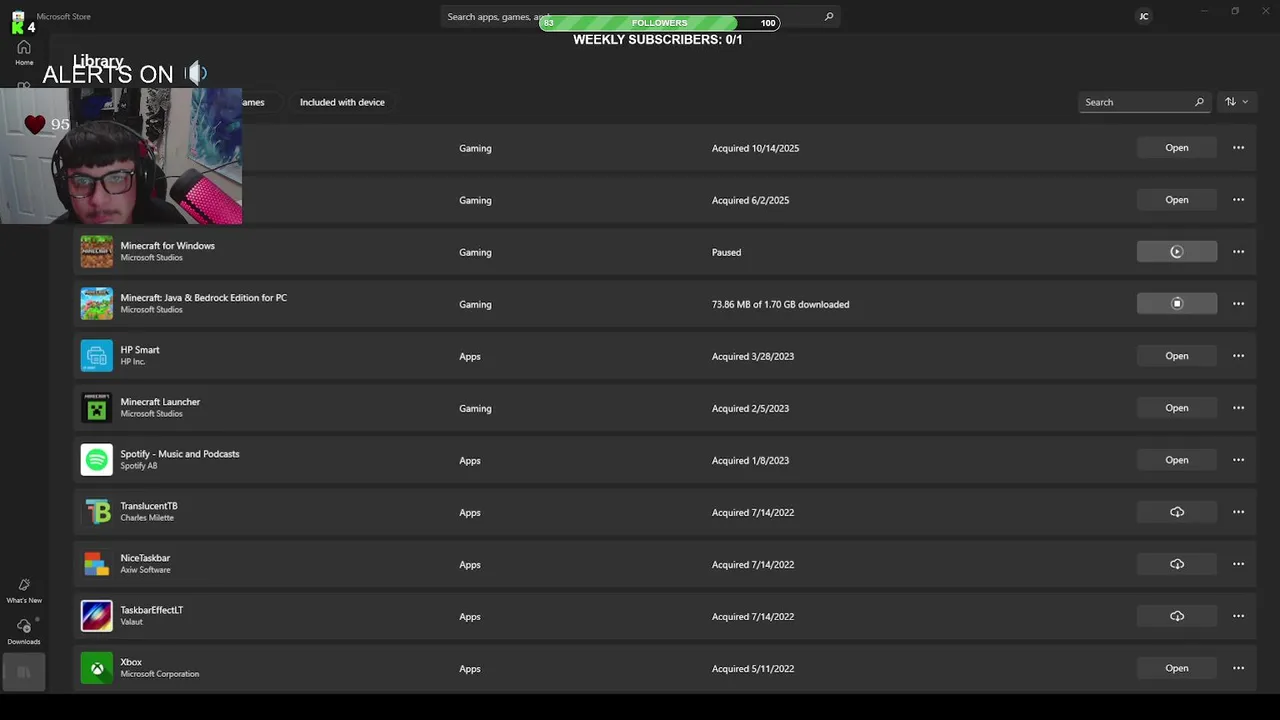Click the NiceTaskbar app icon
Viewport: 1280px width, 720px height.
tap(97, 564)
